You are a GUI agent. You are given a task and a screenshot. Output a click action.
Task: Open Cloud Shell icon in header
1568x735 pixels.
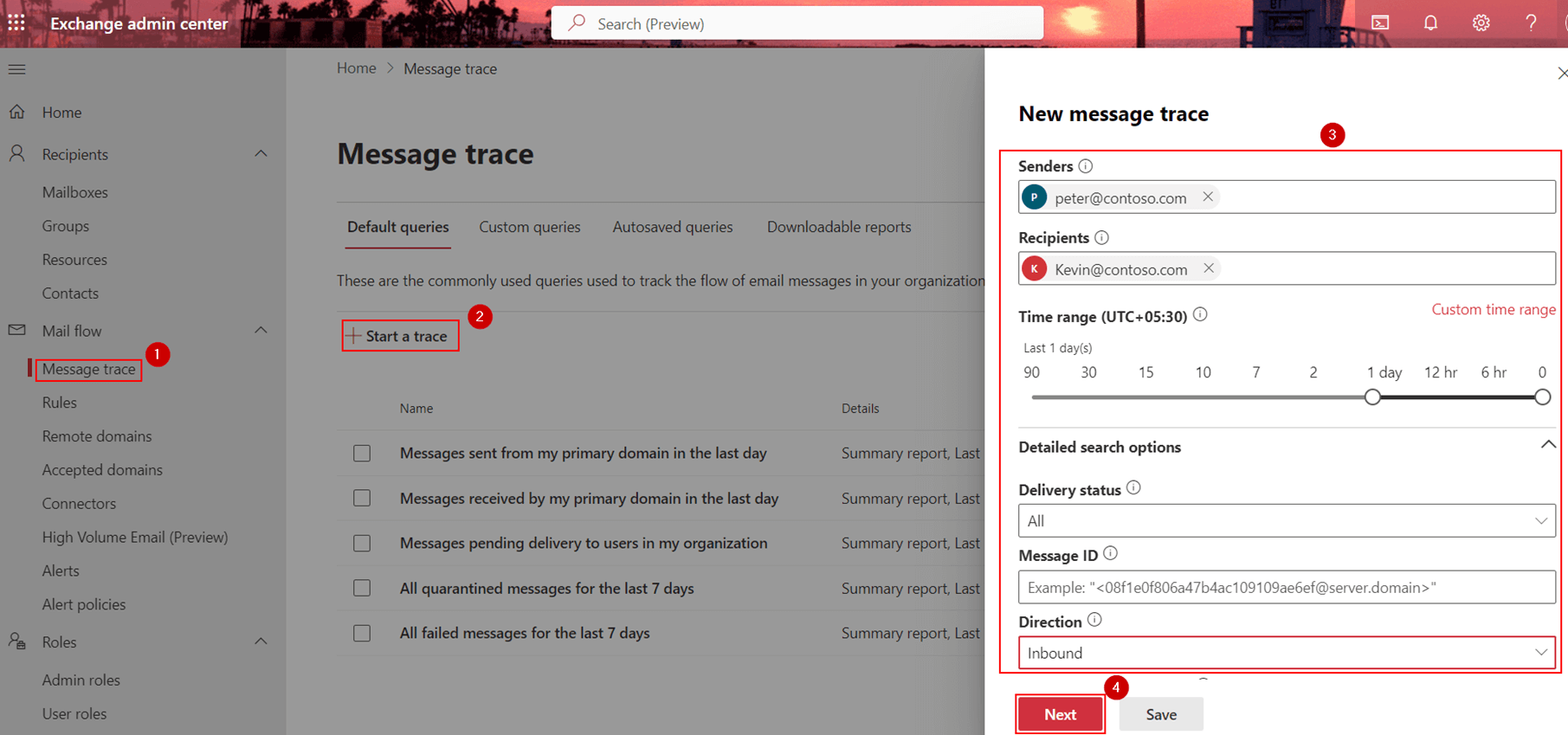[1380, 23]
